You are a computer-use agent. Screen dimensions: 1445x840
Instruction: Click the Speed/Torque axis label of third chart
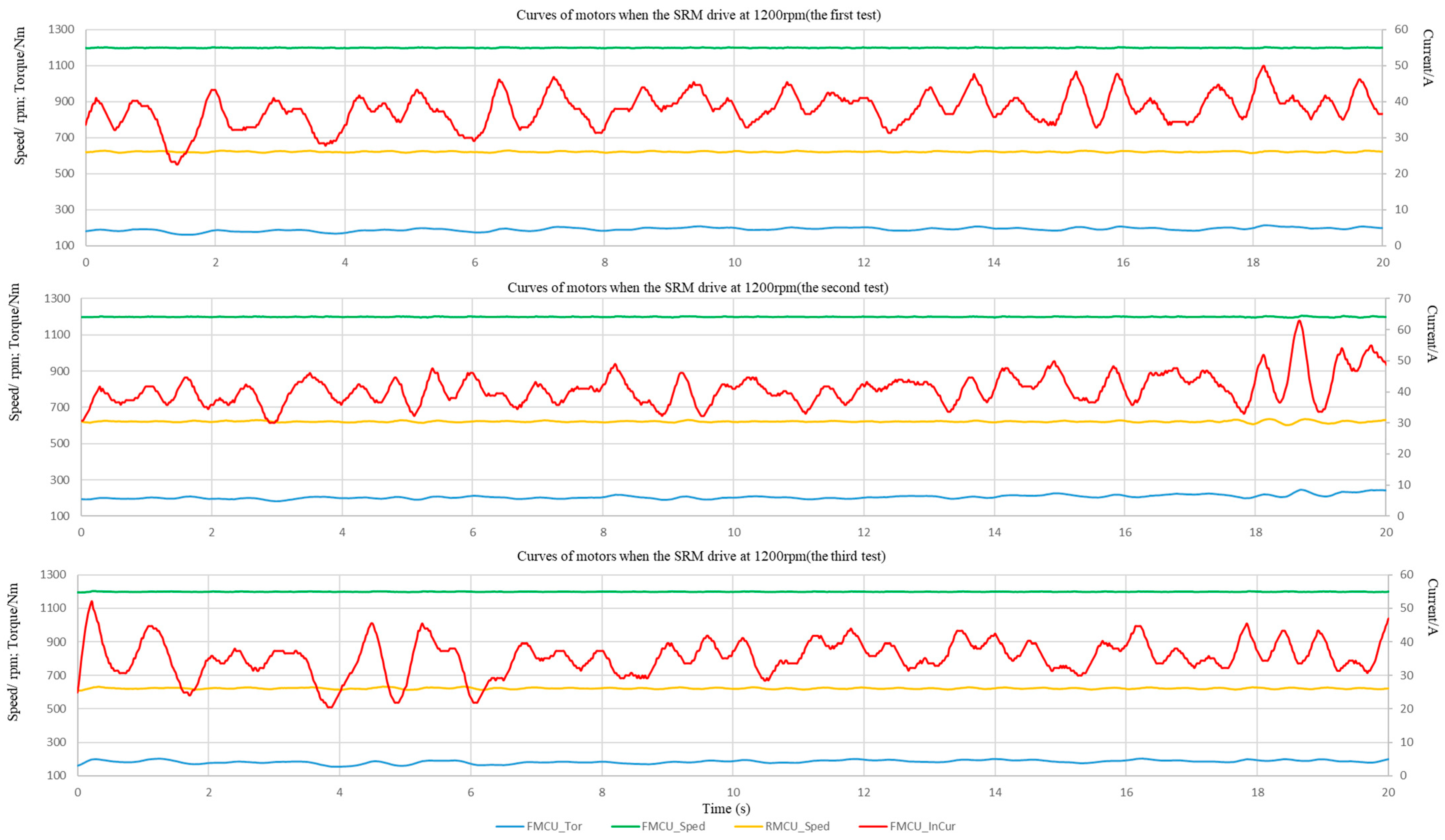(x=13, y=652)
